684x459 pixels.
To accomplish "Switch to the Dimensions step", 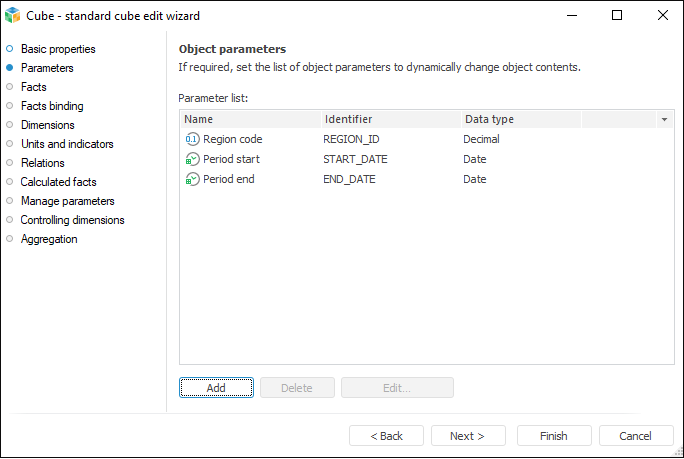I will [48, 125].
